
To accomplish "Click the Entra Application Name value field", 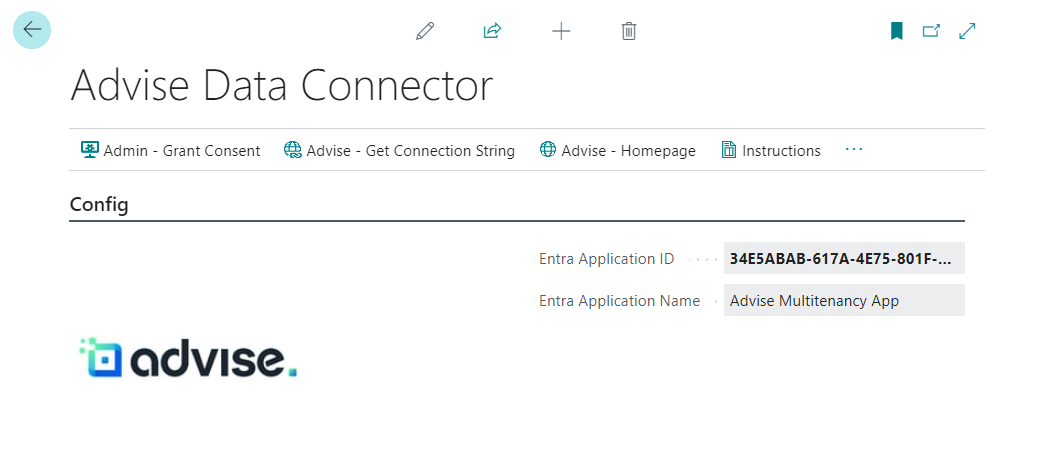I will (843, 301).
